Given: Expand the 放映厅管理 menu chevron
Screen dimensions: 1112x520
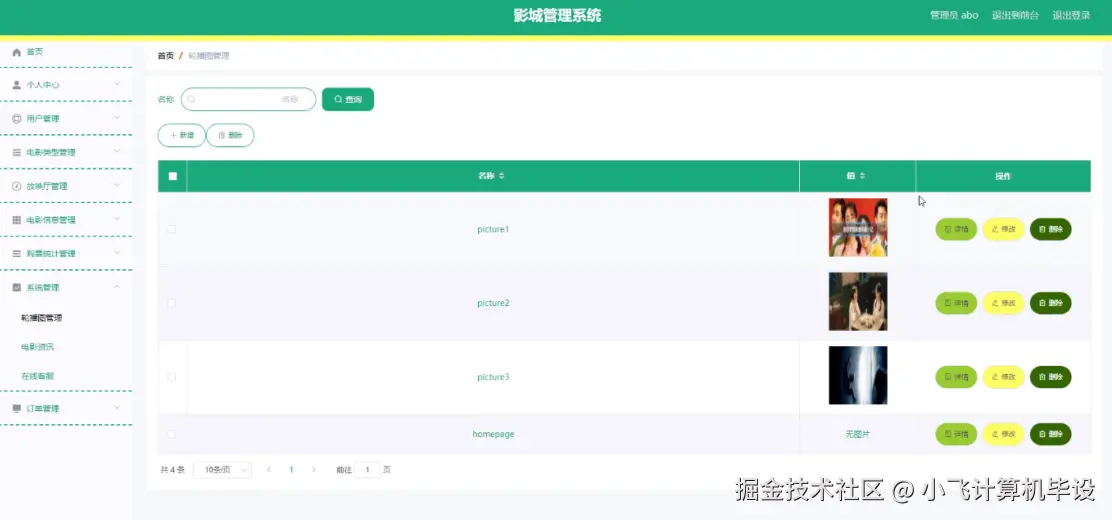Looking at the screenshot, I should tap(117, 185).
